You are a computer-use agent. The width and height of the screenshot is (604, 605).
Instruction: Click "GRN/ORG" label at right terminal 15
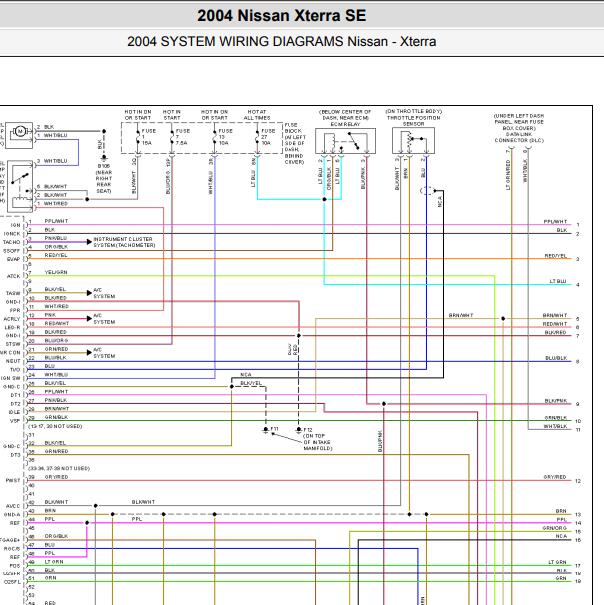click(555, 528)
